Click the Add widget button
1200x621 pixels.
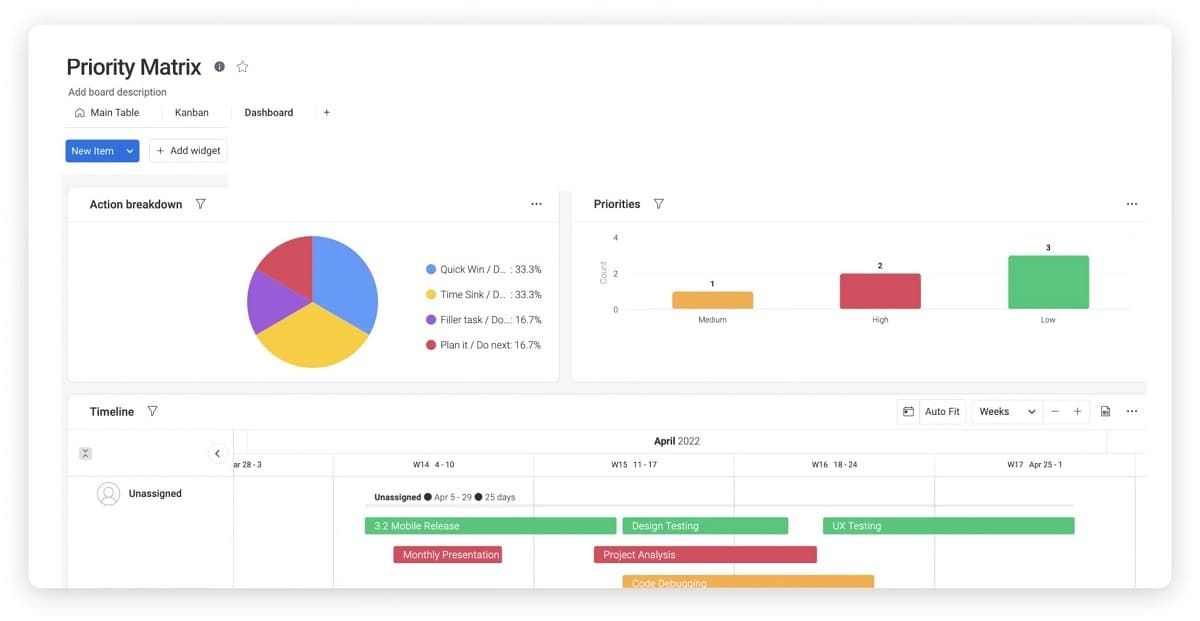coord(188,150)
